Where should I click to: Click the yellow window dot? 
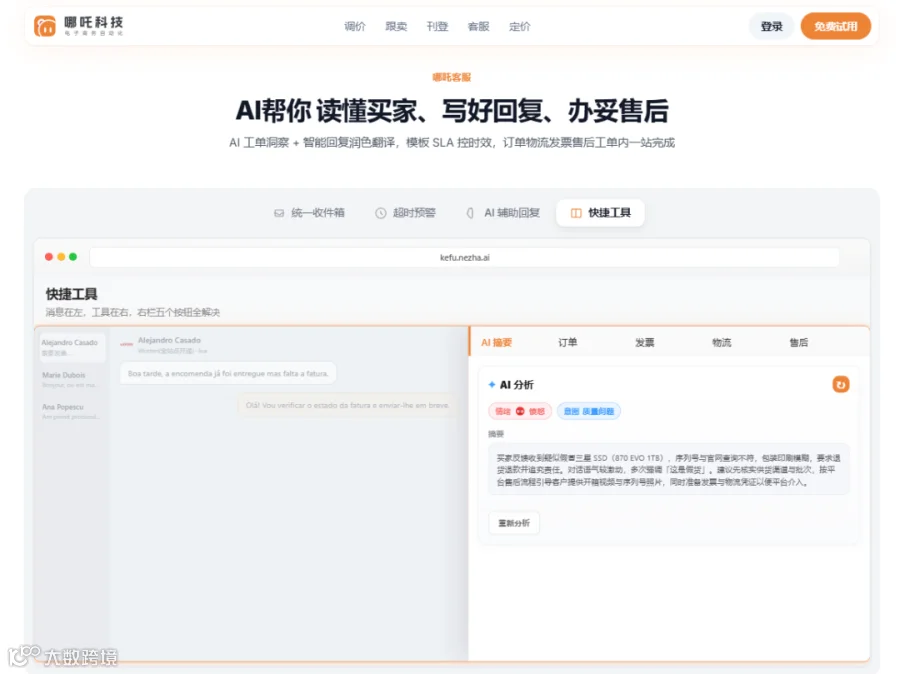[x=61, y=257]
